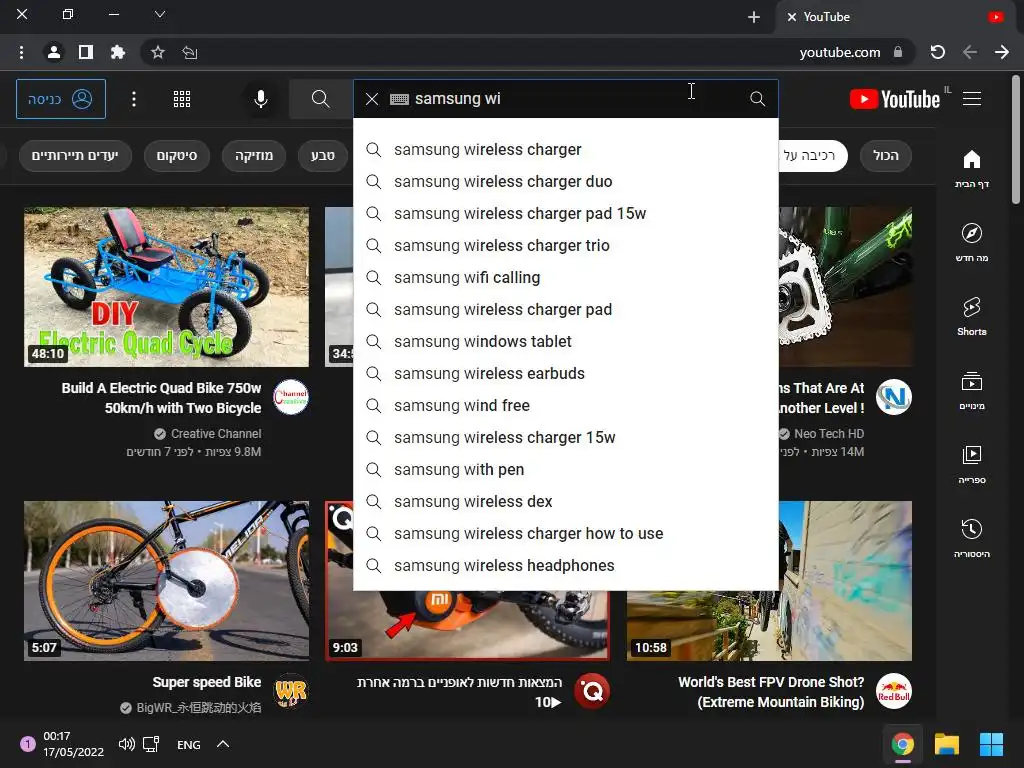Click the page vertical scrollbar
Viewport: 1024px width, 768px height.
(x=1016, y=140)
